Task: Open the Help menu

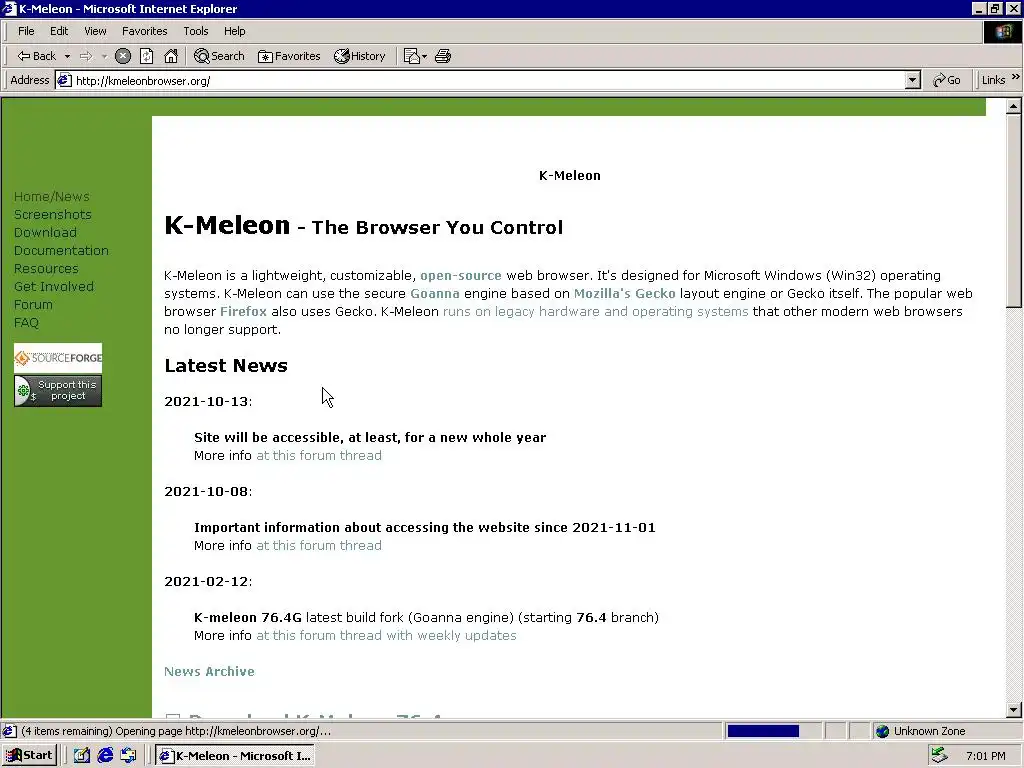Action: point(234,31)
